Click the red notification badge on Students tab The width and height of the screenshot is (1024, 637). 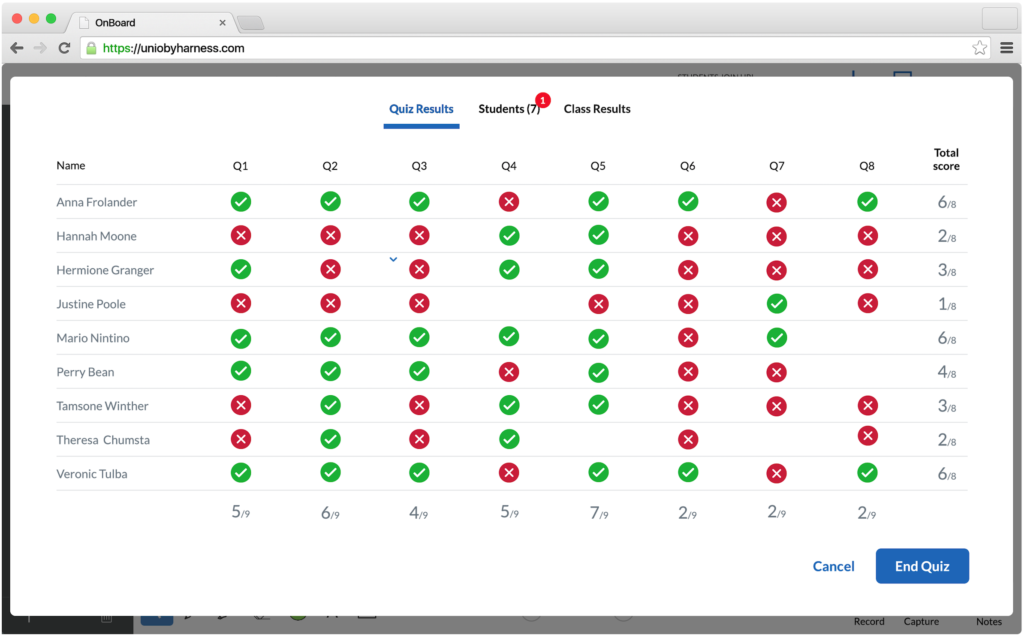542,100
